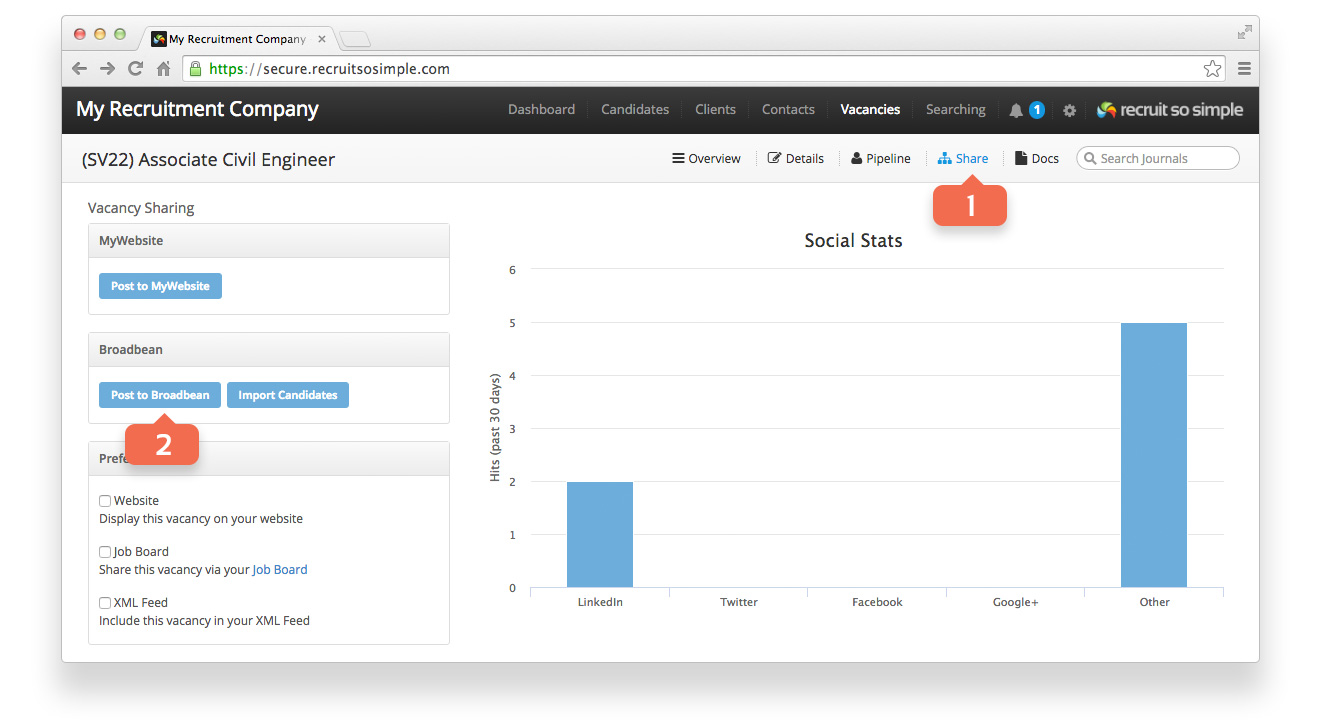Open the Docs tab
The height and width of the screenshot is (722, 1325).
pos(1037,158)
